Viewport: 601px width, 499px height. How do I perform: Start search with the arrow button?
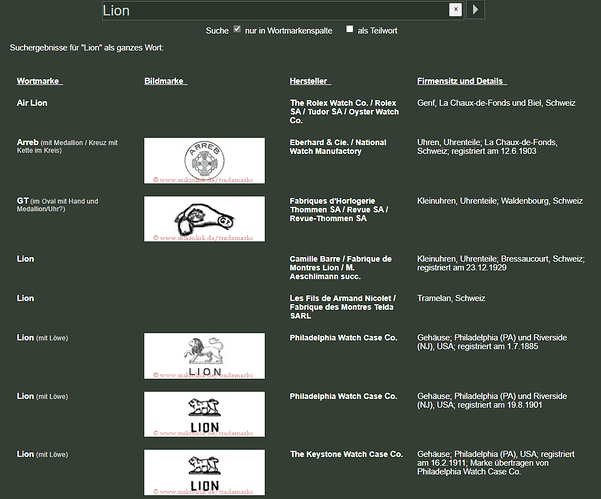[x=475, y=10]
